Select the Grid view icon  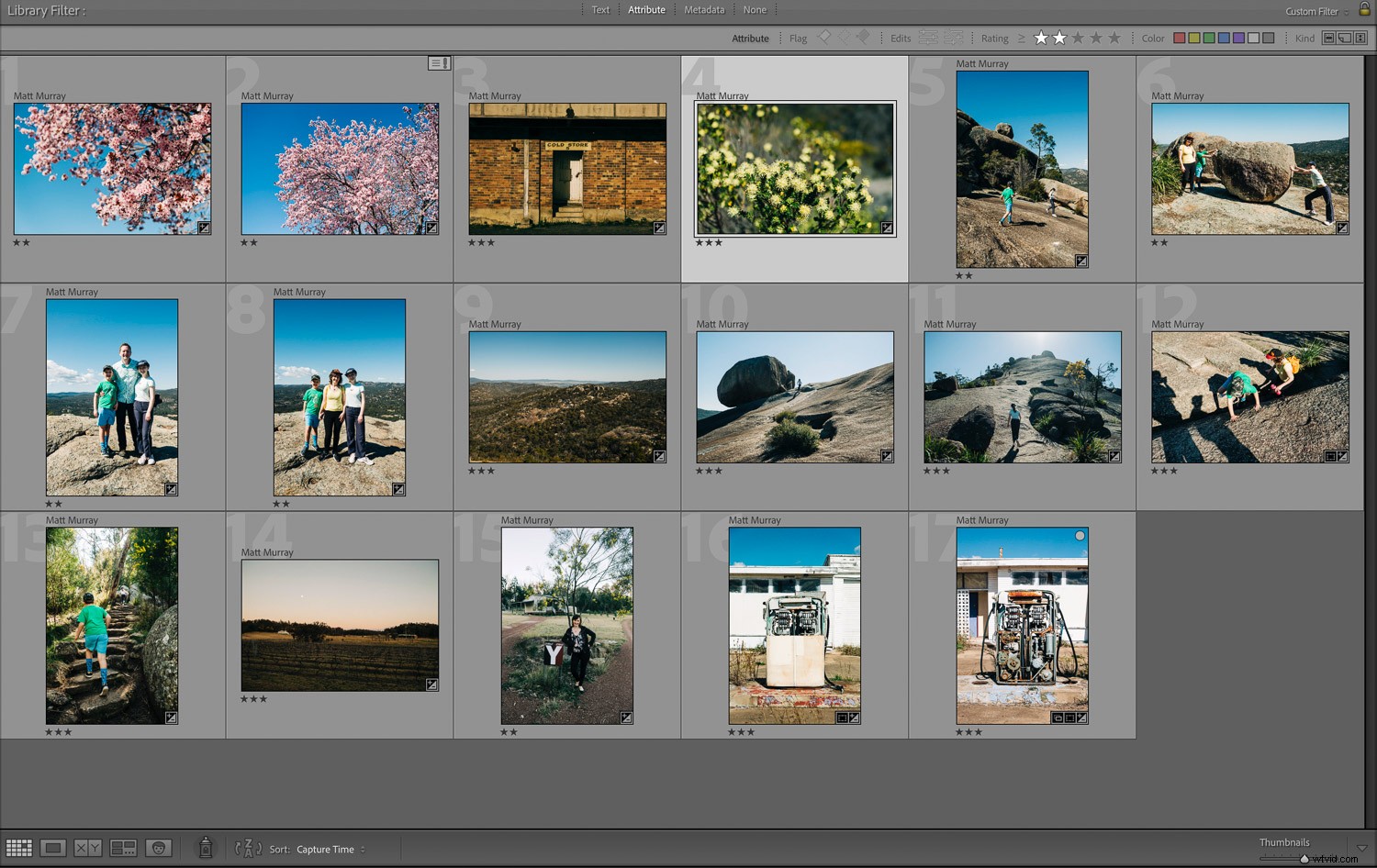tap(19, 848)
